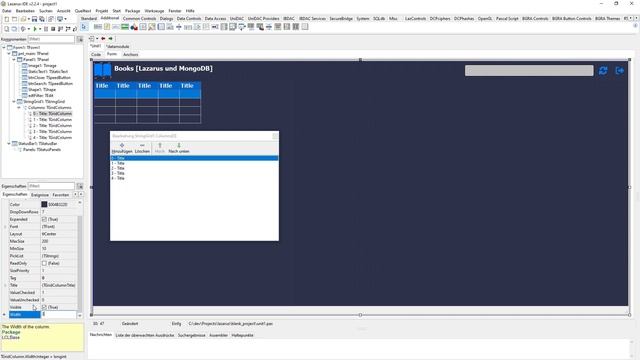
Task: Click the filter options icon beside Komponenten filter
Action: tap(80, 39)
